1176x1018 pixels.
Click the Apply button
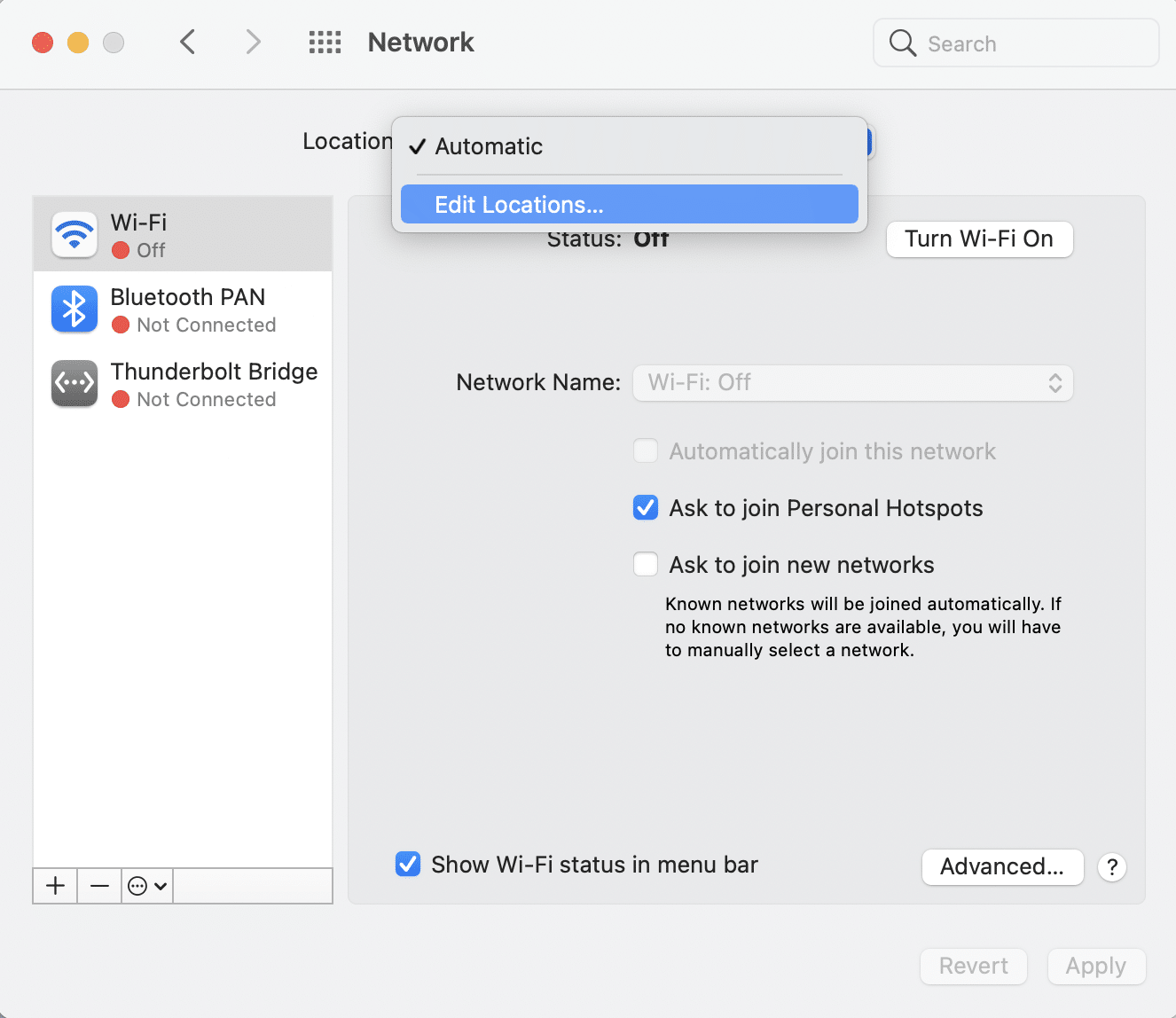click(1096, 967)
